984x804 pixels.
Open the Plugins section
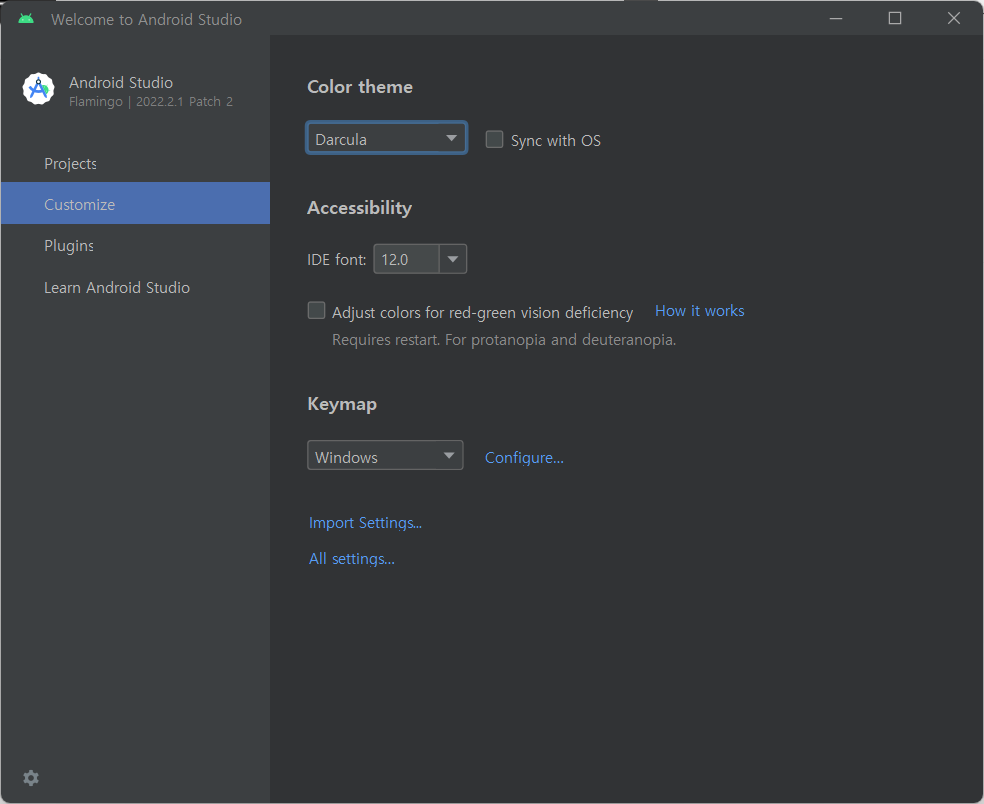point(136,246)
